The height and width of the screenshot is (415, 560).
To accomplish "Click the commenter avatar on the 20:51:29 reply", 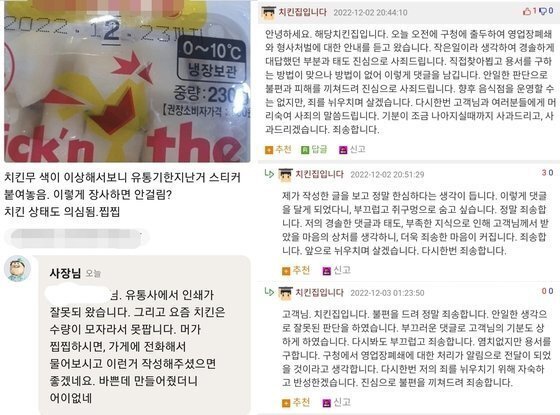I will click(285, 174).
